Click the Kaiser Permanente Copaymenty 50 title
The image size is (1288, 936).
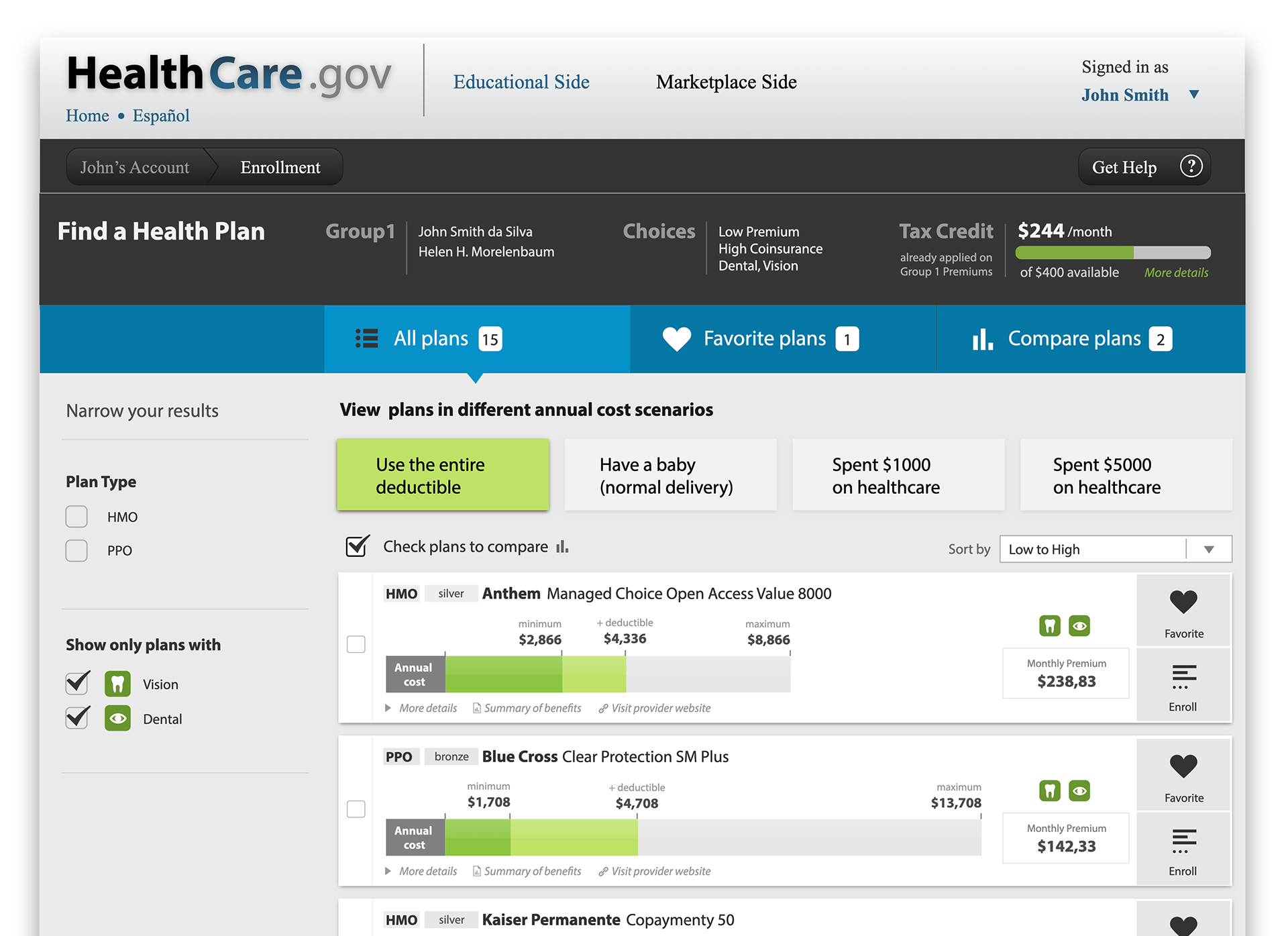pos(608,920)
